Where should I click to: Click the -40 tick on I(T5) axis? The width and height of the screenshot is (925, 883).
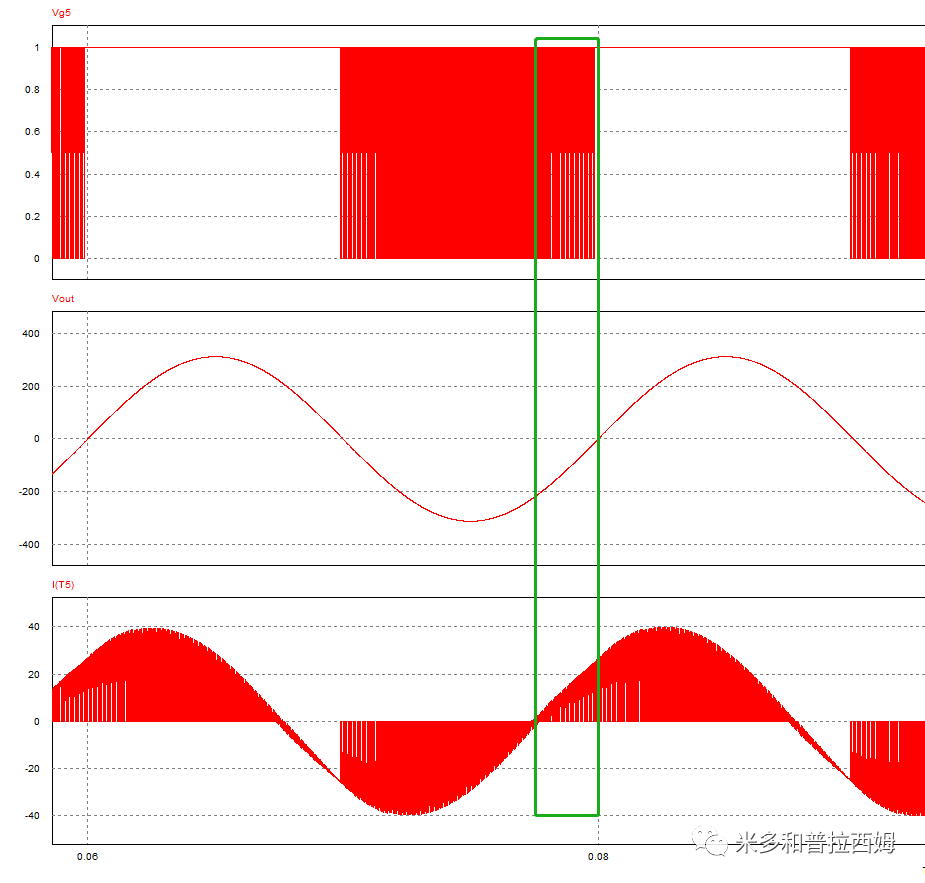tap(32, 816)
